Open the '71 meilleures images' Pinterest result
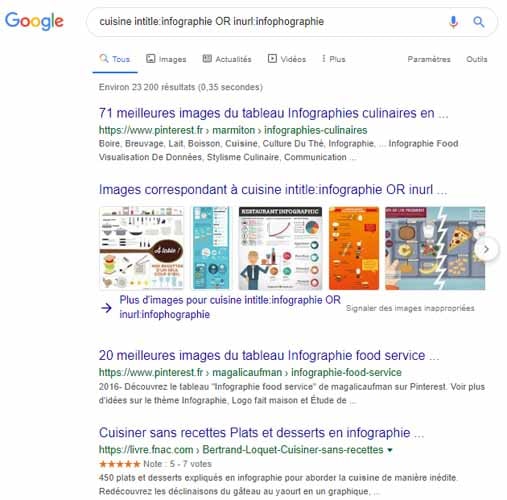The height and width of the screenshot is (500, 507). (273, 113)
